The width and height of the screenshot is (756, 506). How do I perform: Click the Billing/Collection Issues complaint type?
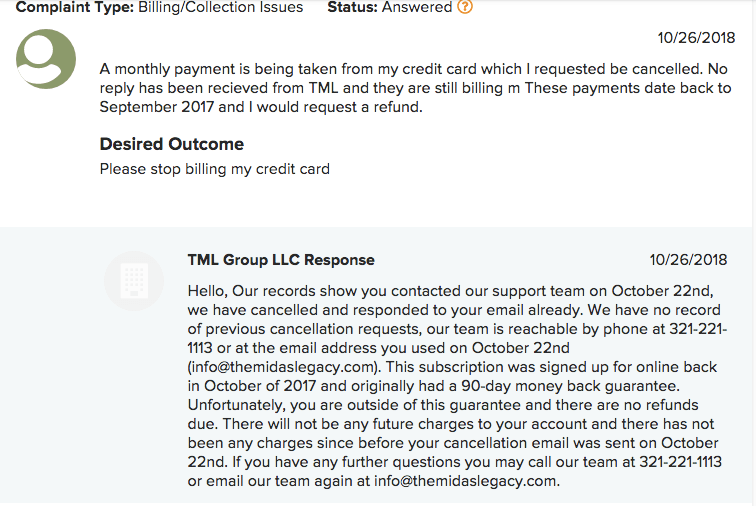point(221,7)
